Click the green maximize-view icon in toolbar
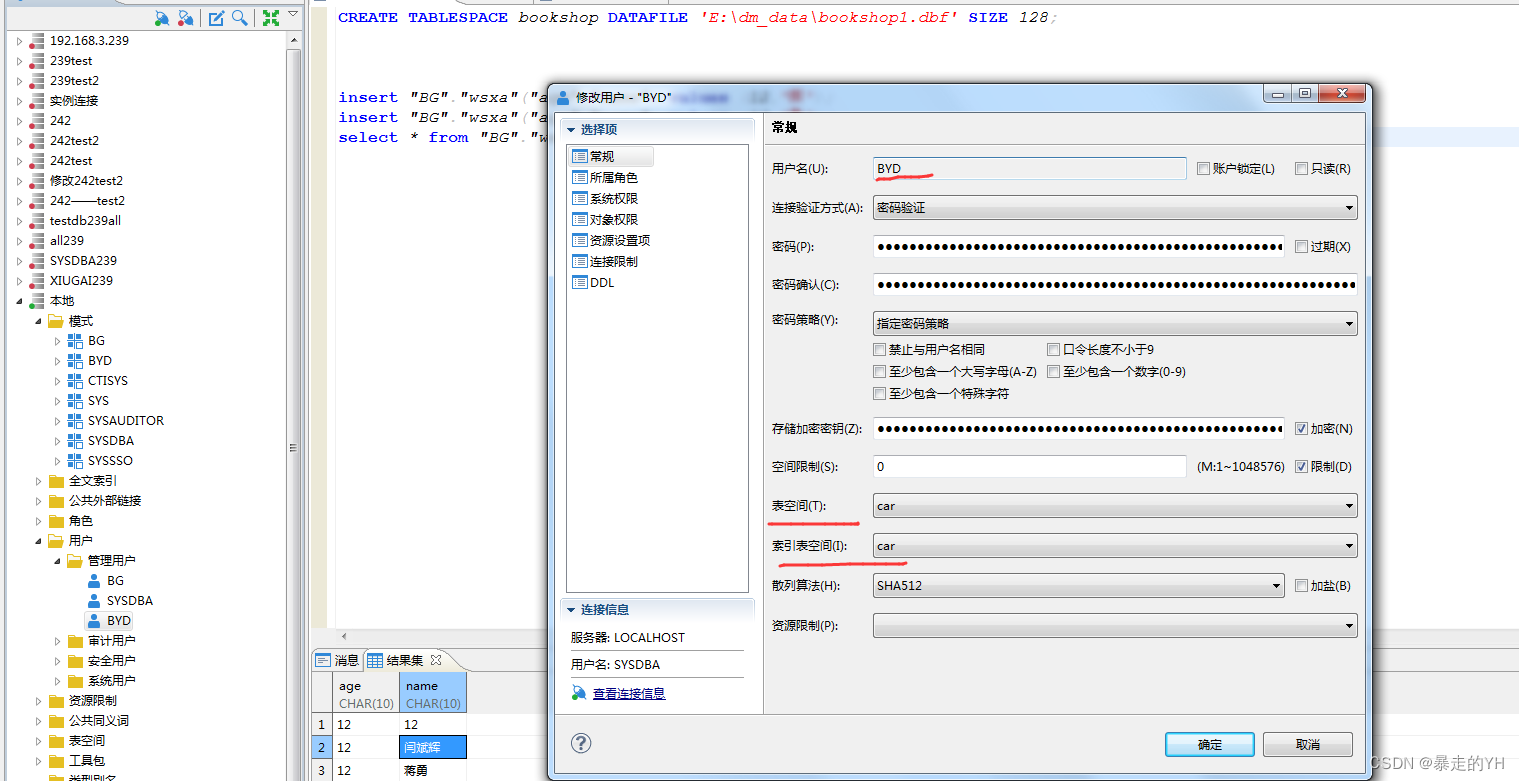Viewport: 1519px width, 781px height. [269, 17]
